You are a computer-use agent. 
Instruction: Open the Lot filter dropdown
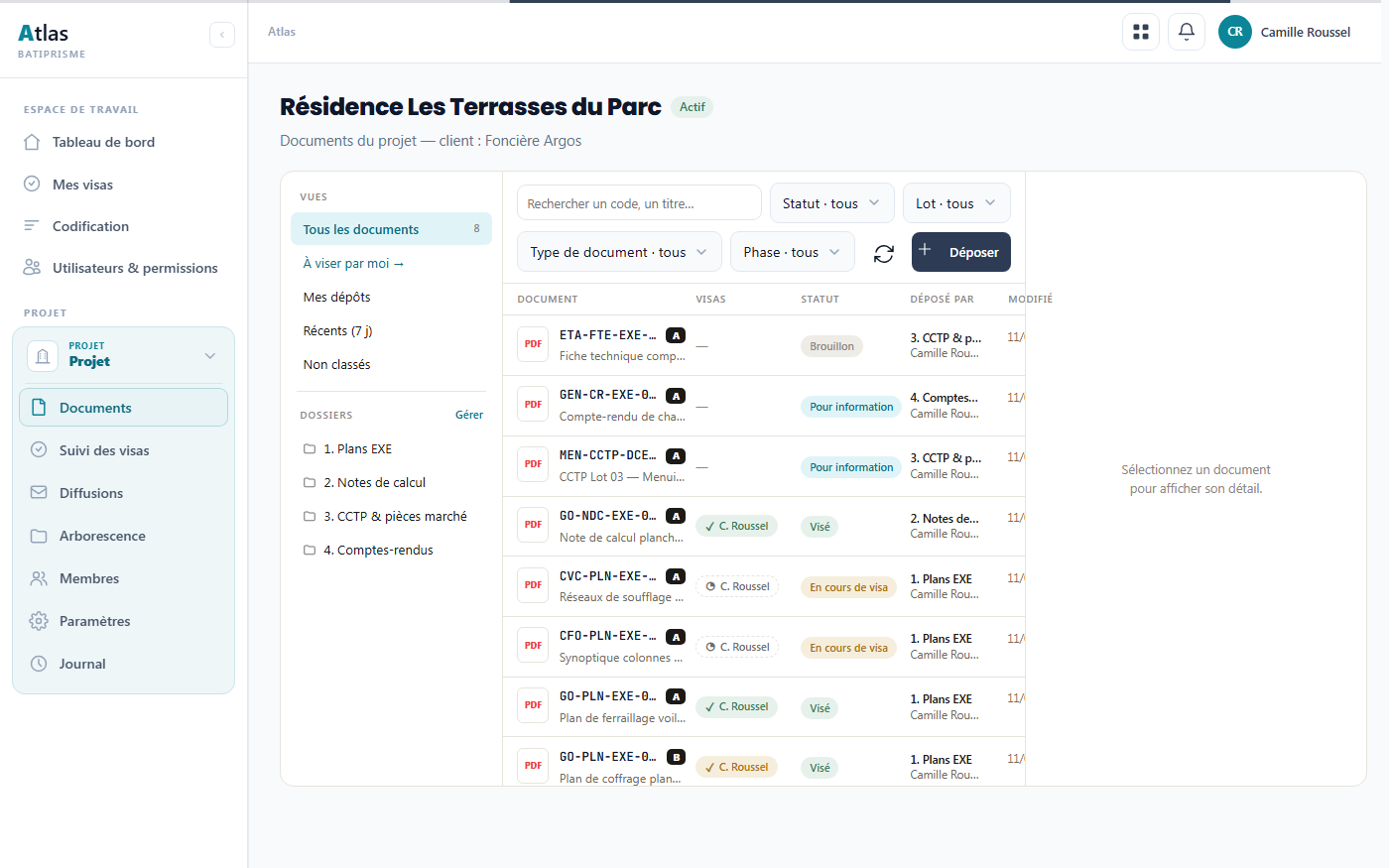(956, 203)
